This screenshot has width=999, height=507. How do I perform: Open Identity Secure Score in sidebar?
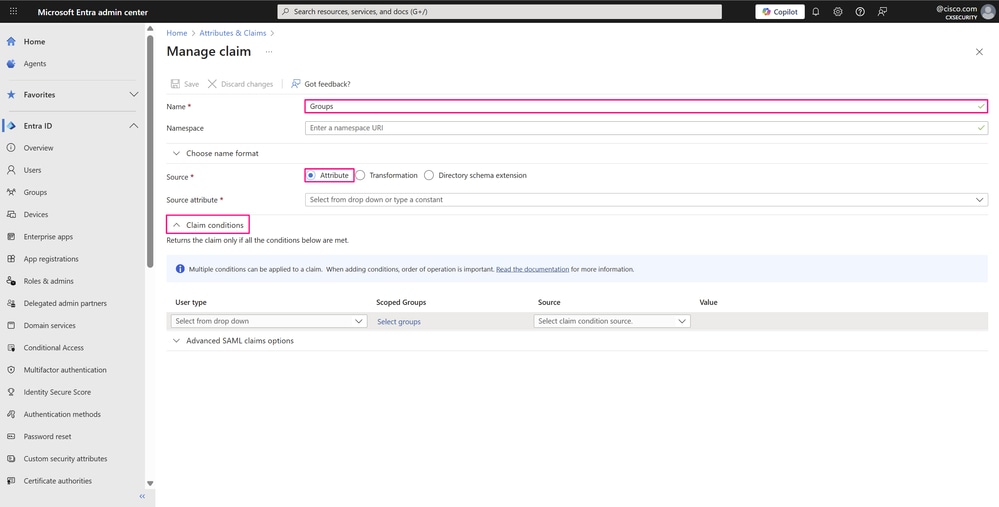click(57, 392)
